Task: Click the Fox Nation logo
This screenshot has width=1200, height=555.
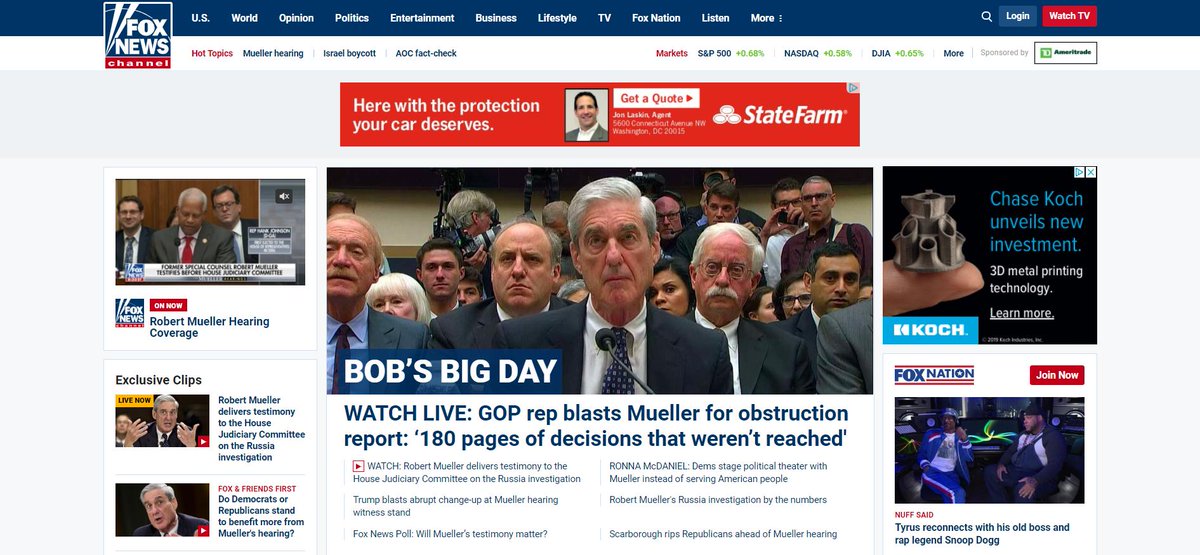Action: point(934,375)
